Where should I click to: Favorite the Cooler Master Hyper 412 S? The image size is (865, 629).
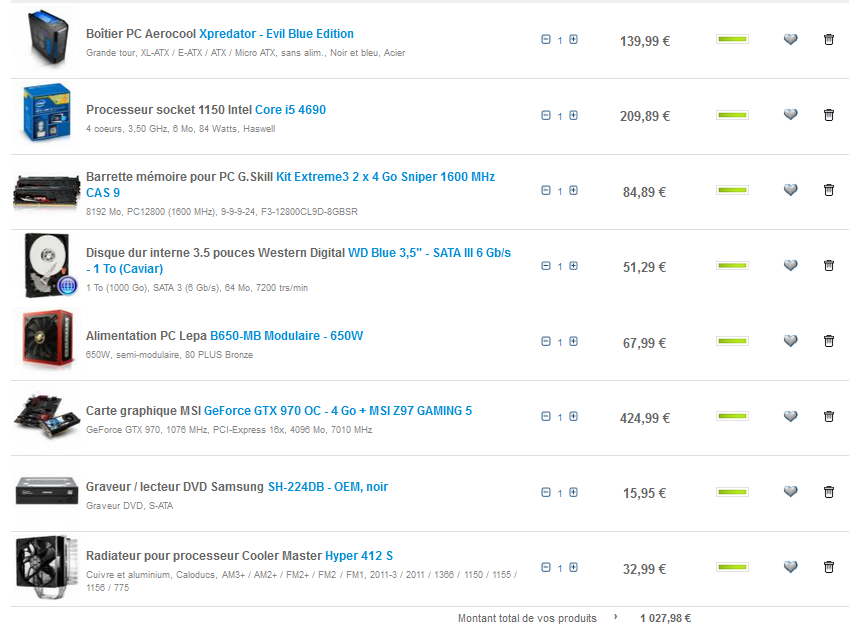791,567
